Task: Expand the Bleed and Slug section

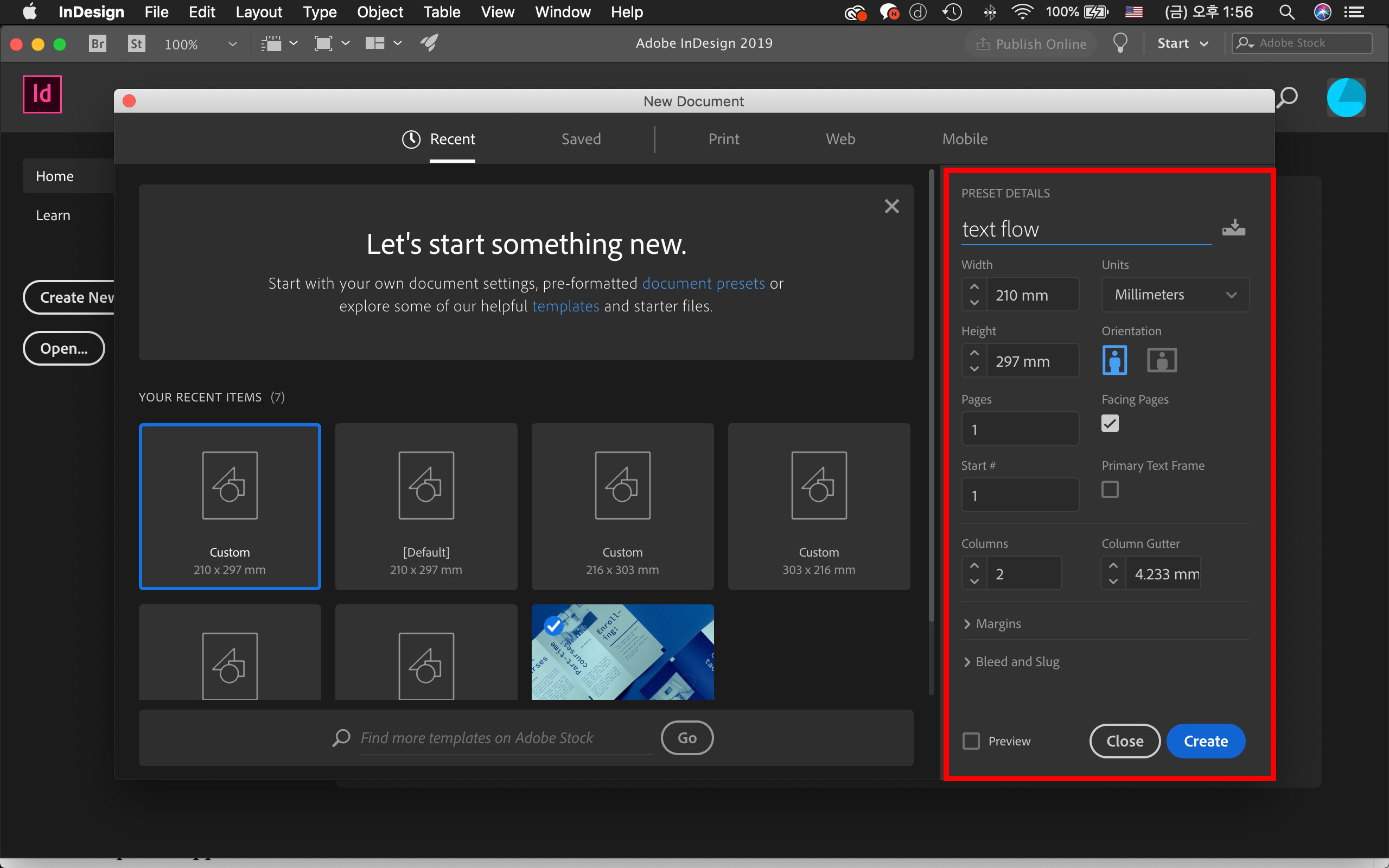Action: point(1011,662)
